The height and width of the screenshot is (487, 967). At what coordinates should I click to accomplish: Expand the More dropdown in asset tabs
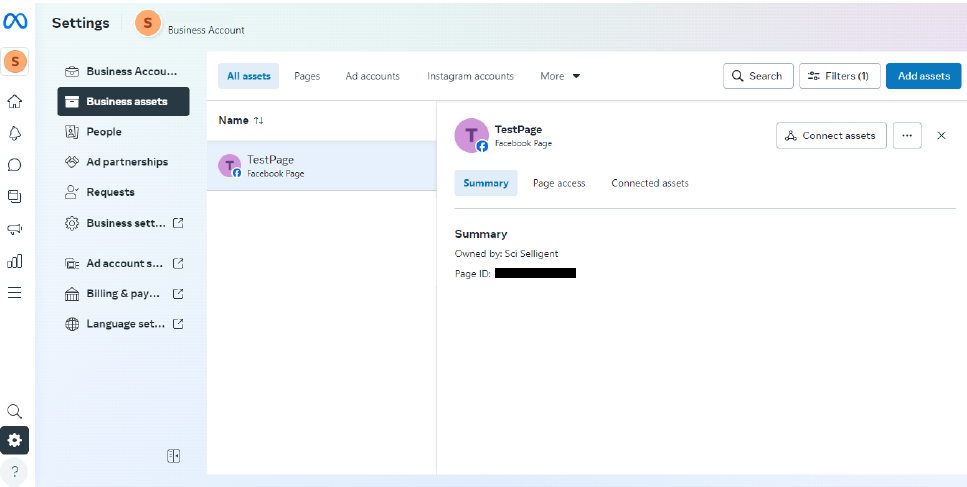pos(560,76)
